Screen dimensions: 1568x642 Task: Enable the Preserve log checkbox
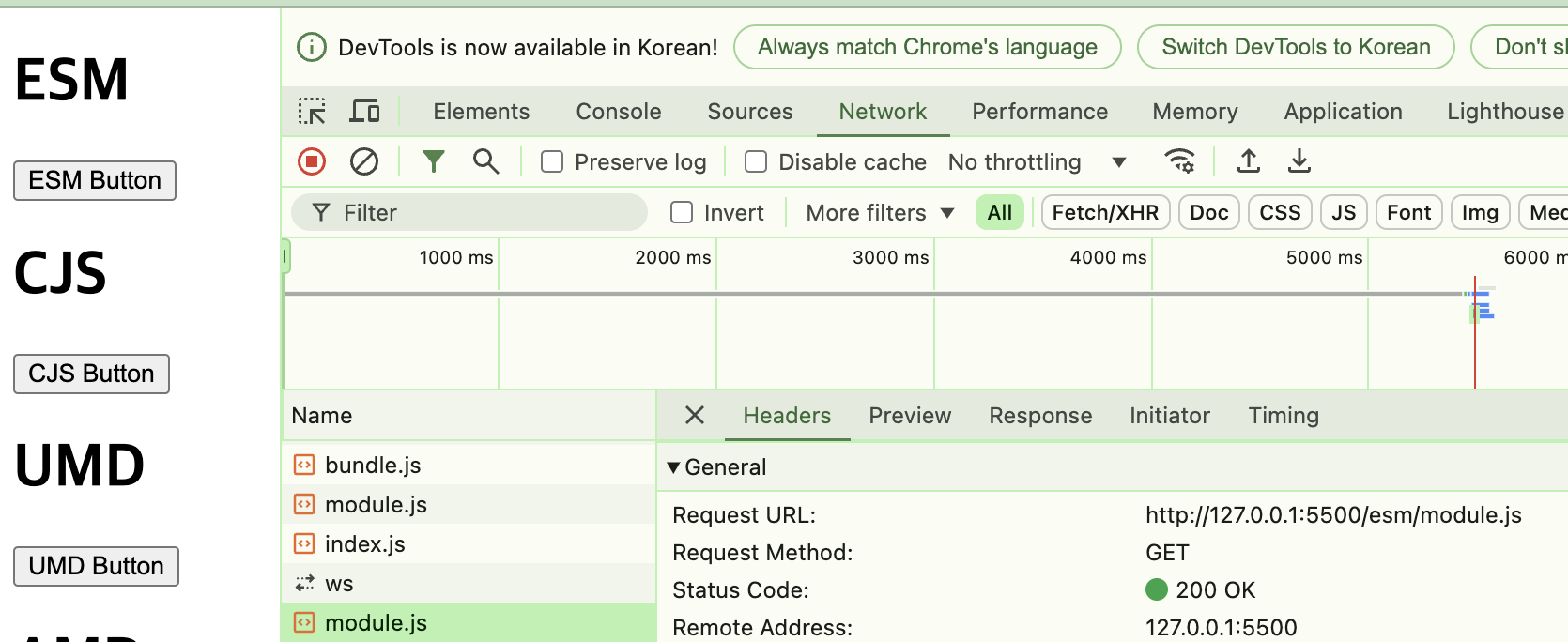(x=552, y=162)
